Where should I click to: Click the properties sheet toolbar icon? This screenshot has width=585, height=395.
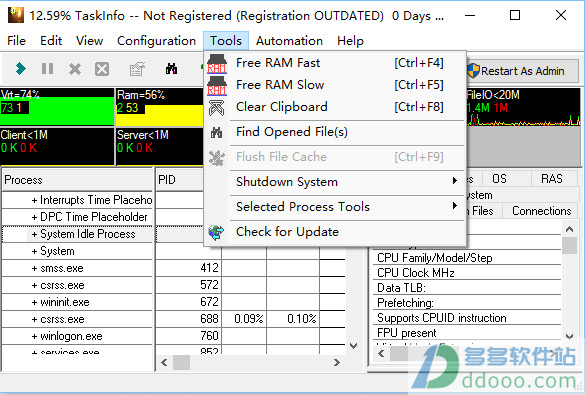point(137,69)
